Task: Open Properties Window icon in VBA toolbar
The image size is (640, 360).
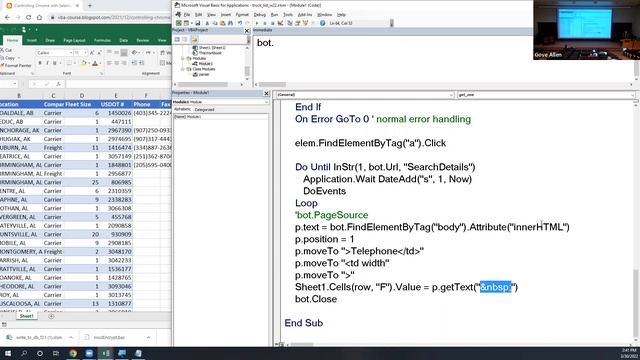Action: point(298,23)
